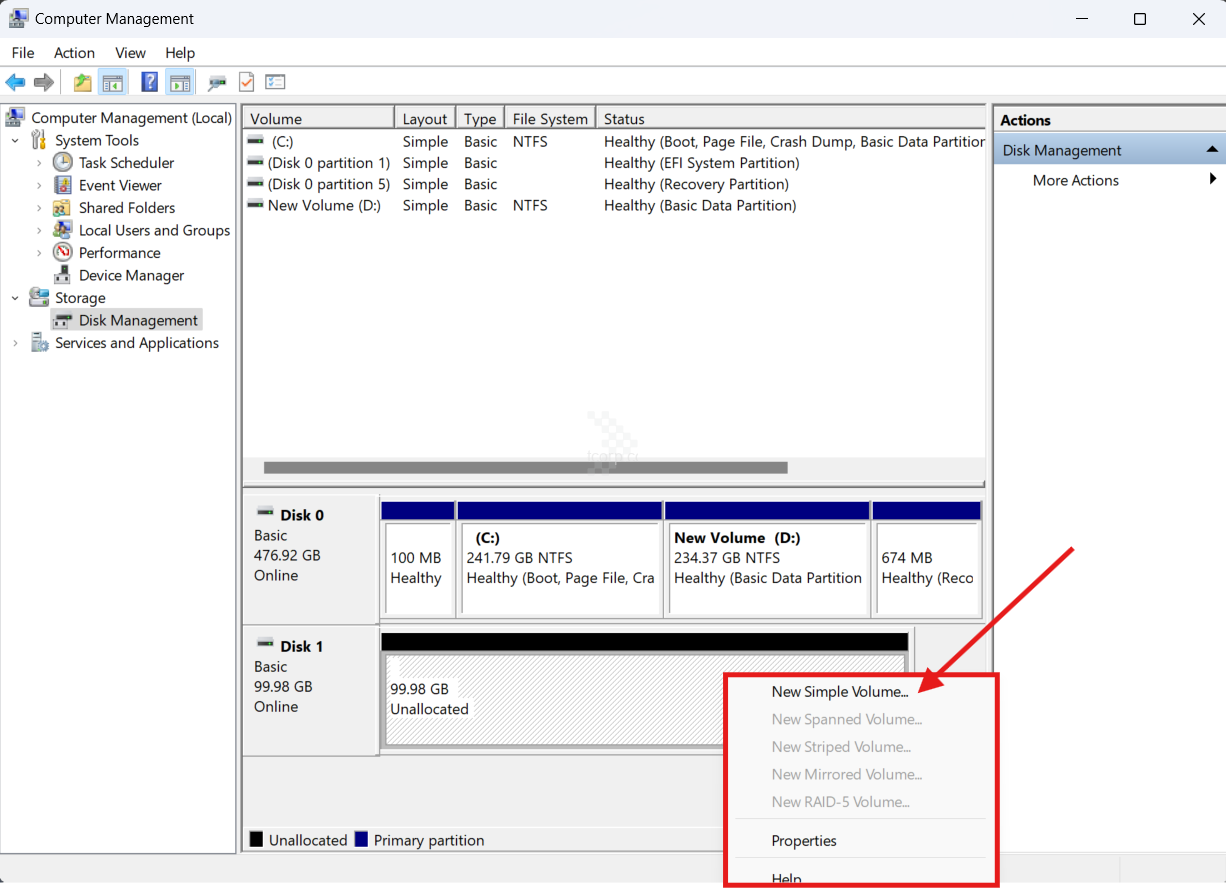Collapse the System Tools tree node
This screenshot has height=888, width=1226.
click(15, 141)
